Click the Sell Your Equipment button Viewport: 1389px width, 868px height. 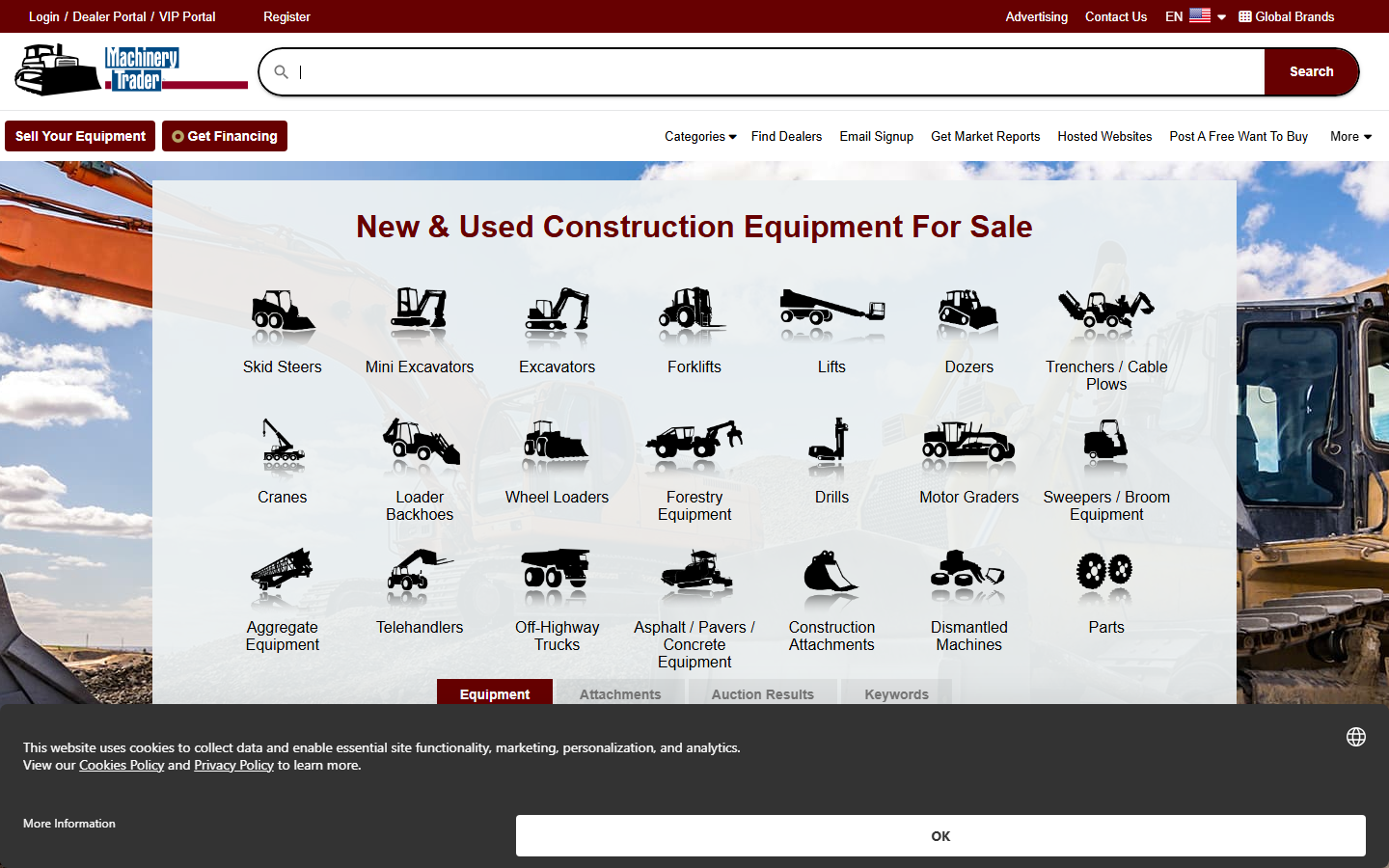click(80, 136)
